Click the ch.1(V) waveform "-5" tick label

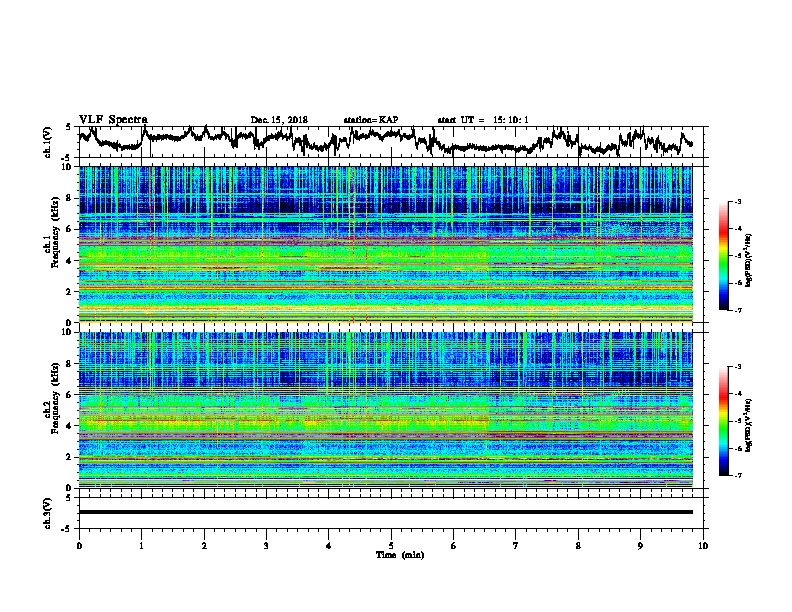(x=67, y=158)
